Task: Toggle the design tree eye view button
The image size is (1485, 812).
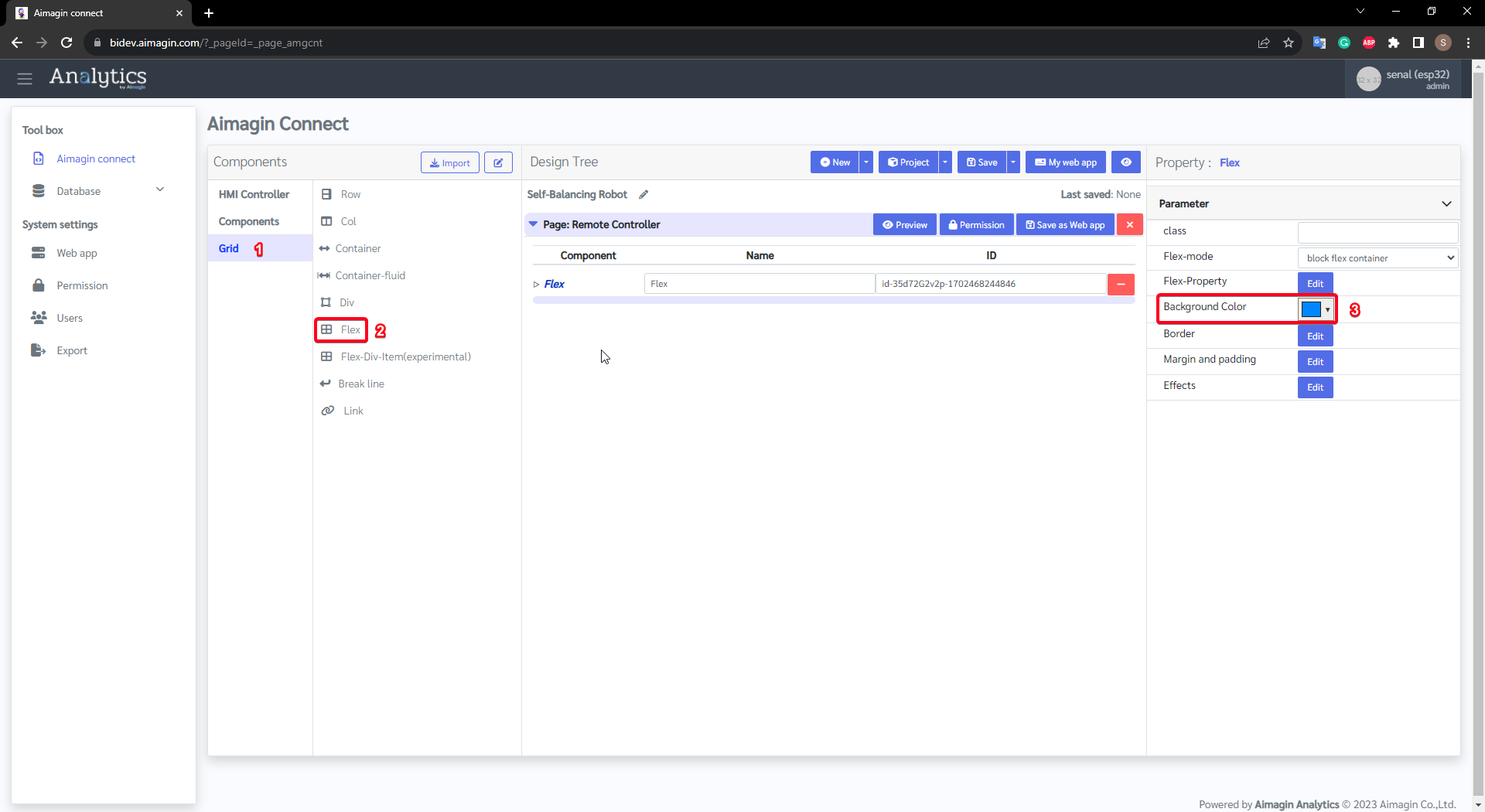Action: pos(1126,162)
